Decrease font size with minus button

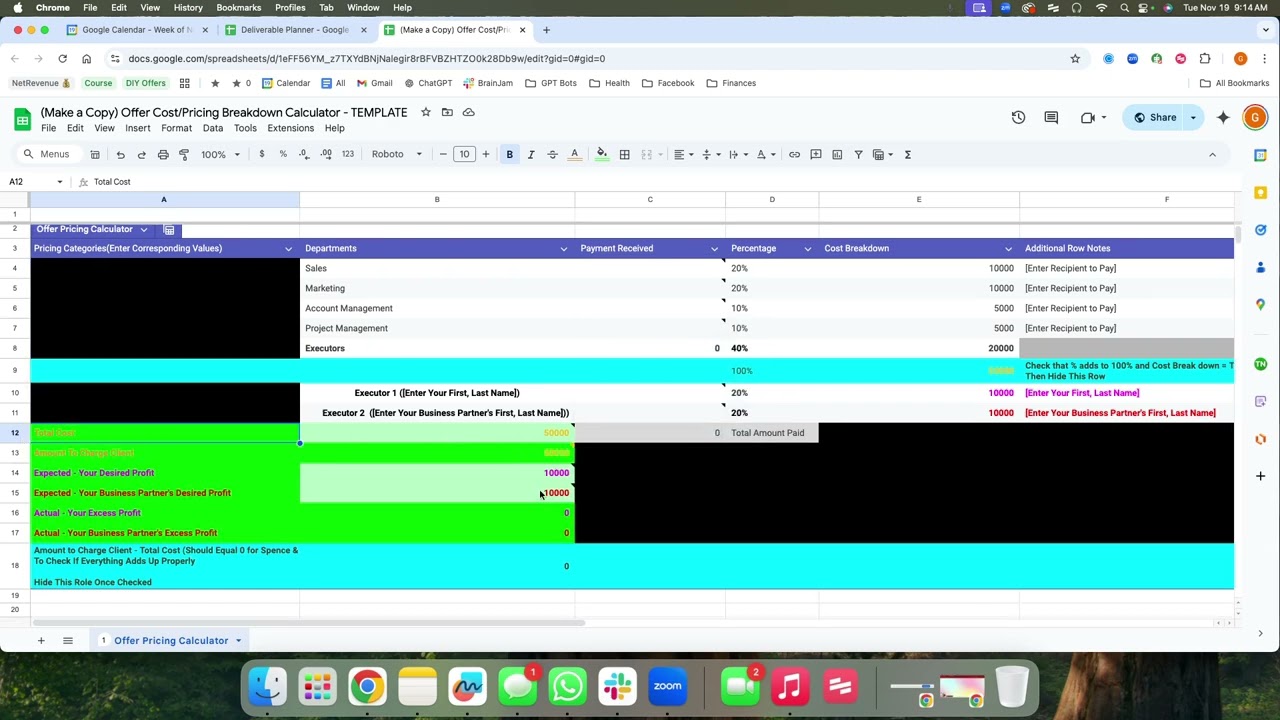(x=443, y=154)
